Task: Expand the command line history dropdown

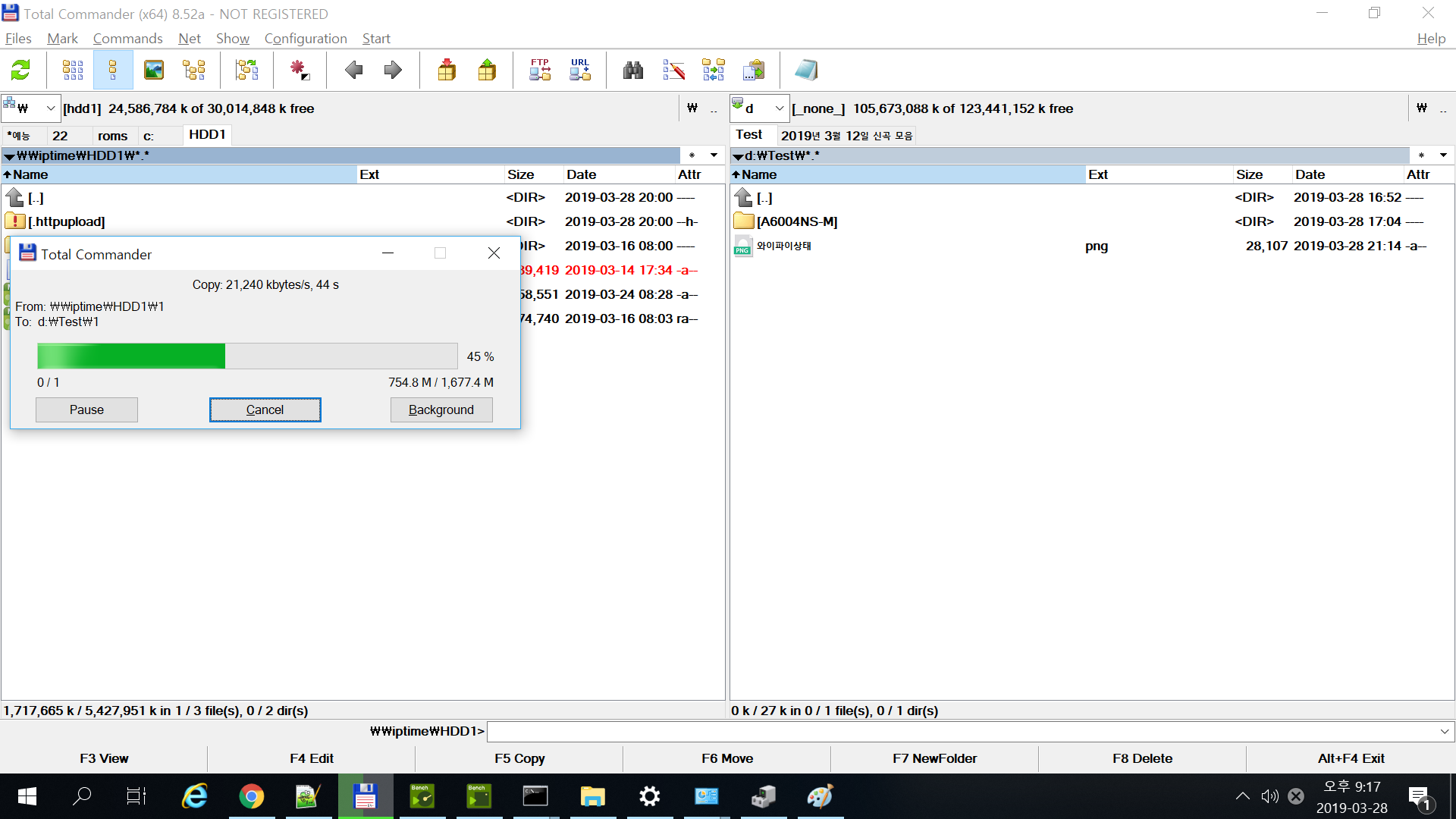Action: [x=1445, y=732]
